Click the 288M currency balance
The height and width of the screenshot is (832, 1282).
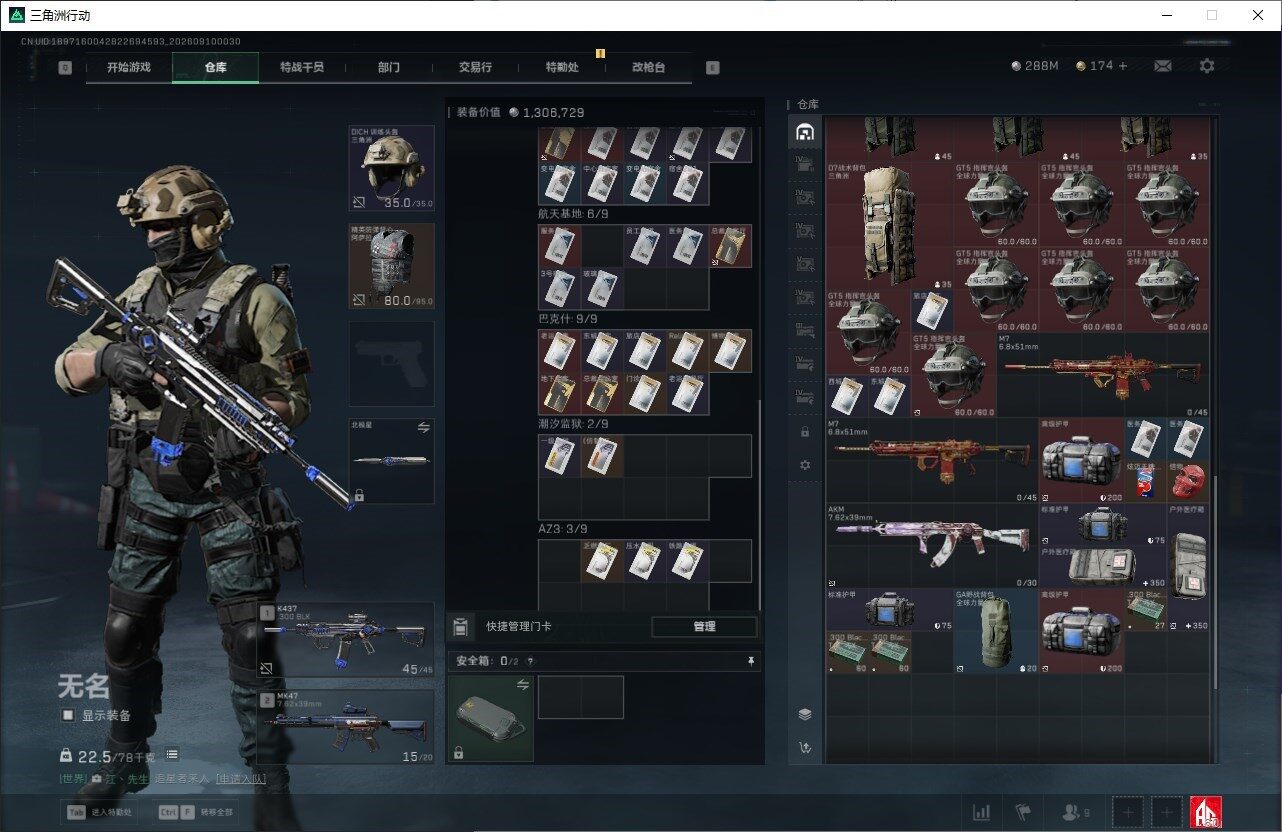[1034, 66]
